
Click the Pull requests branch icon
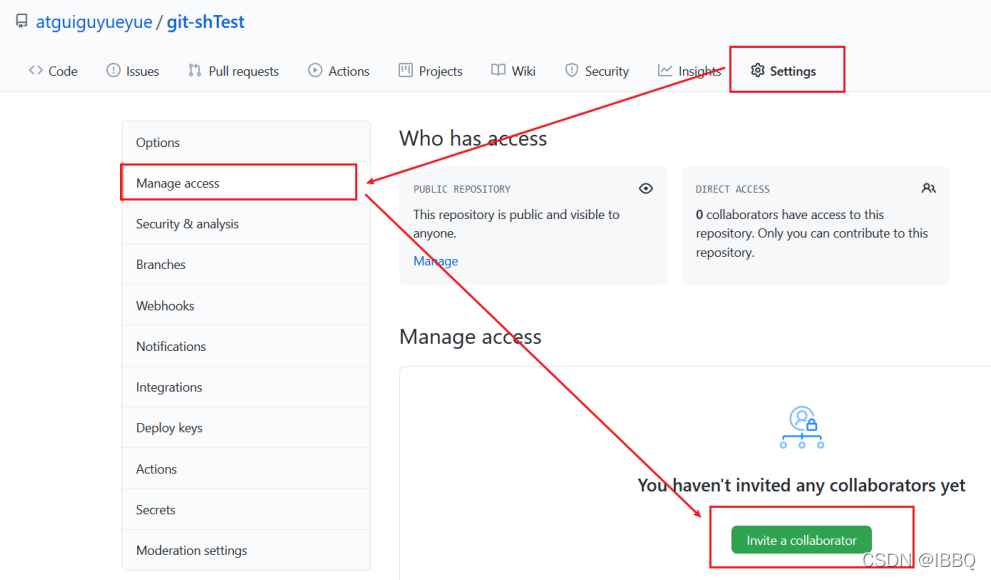click(x=195, y=70)
